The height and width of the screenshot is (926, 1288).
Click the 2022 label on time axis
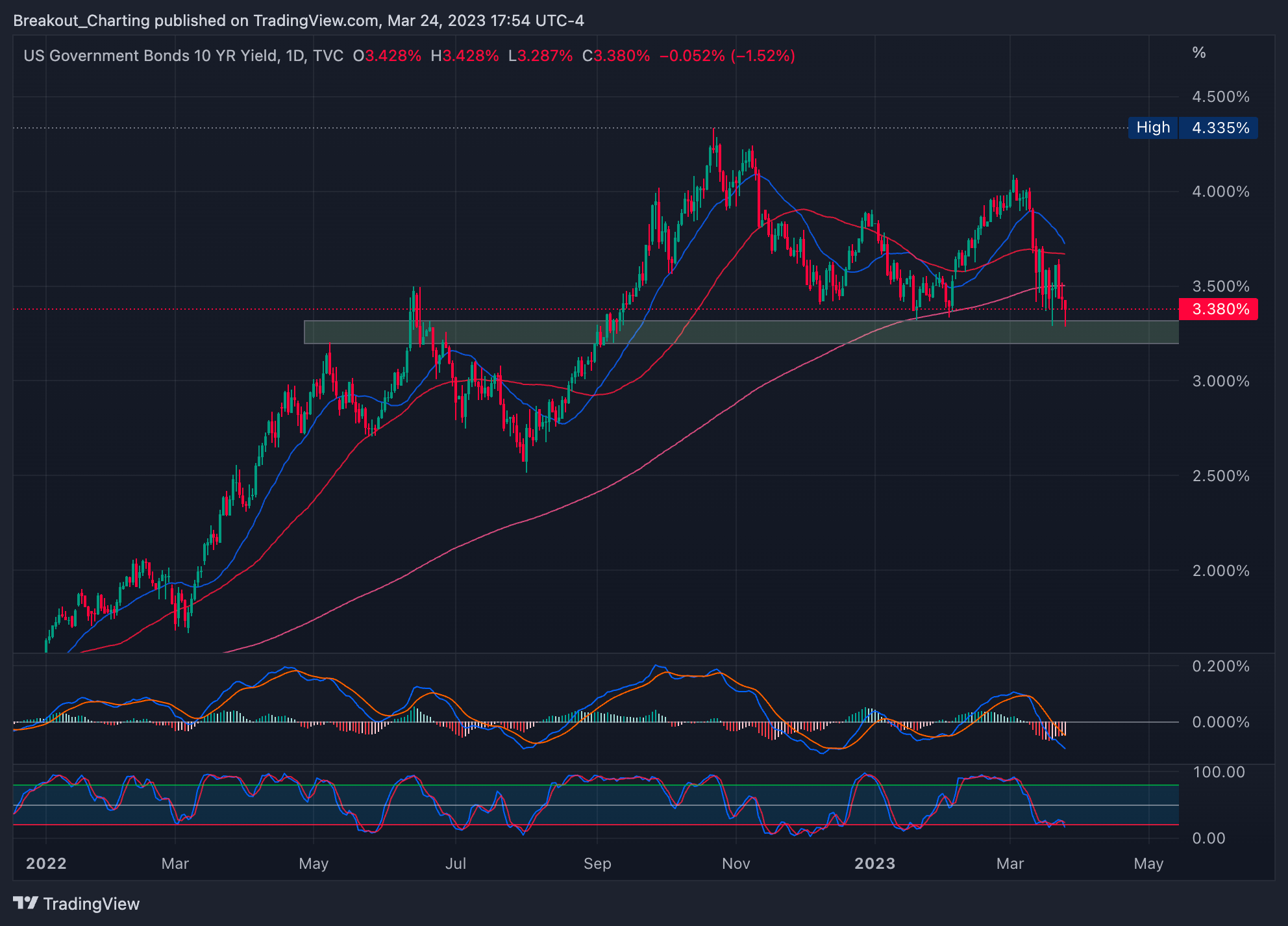coord(46,864)
